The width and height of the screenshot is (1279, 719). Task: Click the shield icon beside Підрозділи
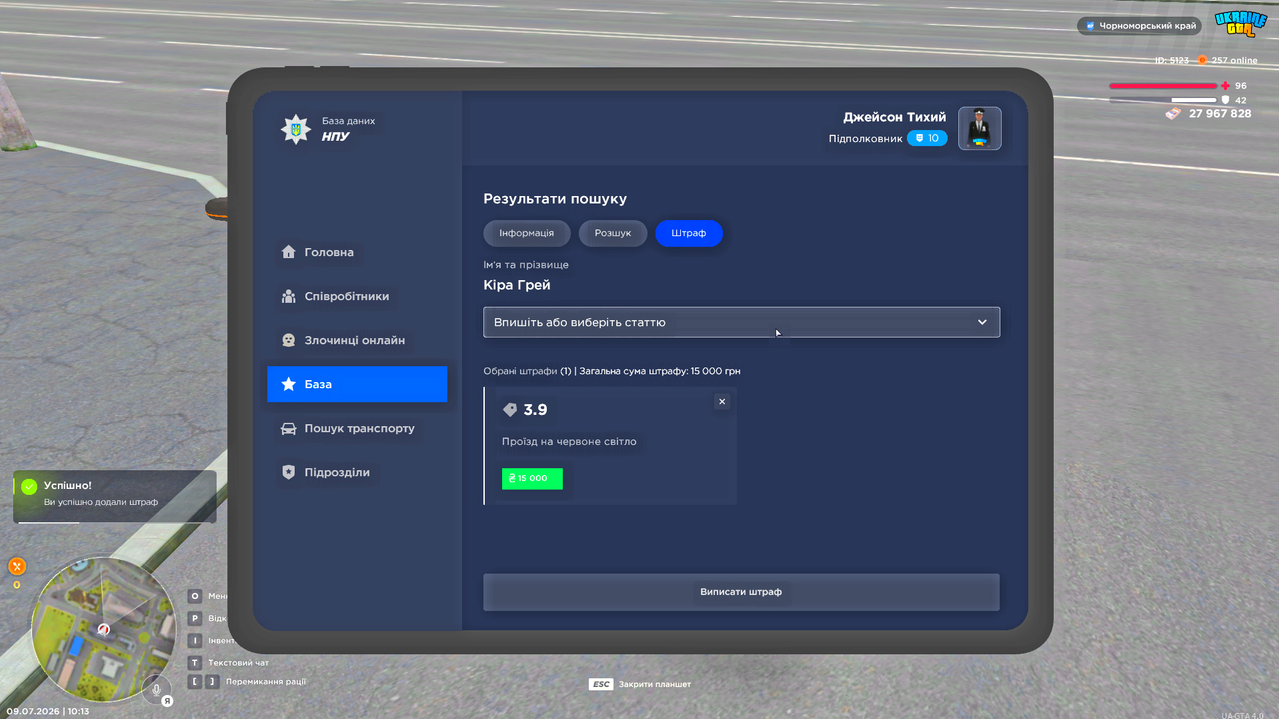[x=289, y=472]
